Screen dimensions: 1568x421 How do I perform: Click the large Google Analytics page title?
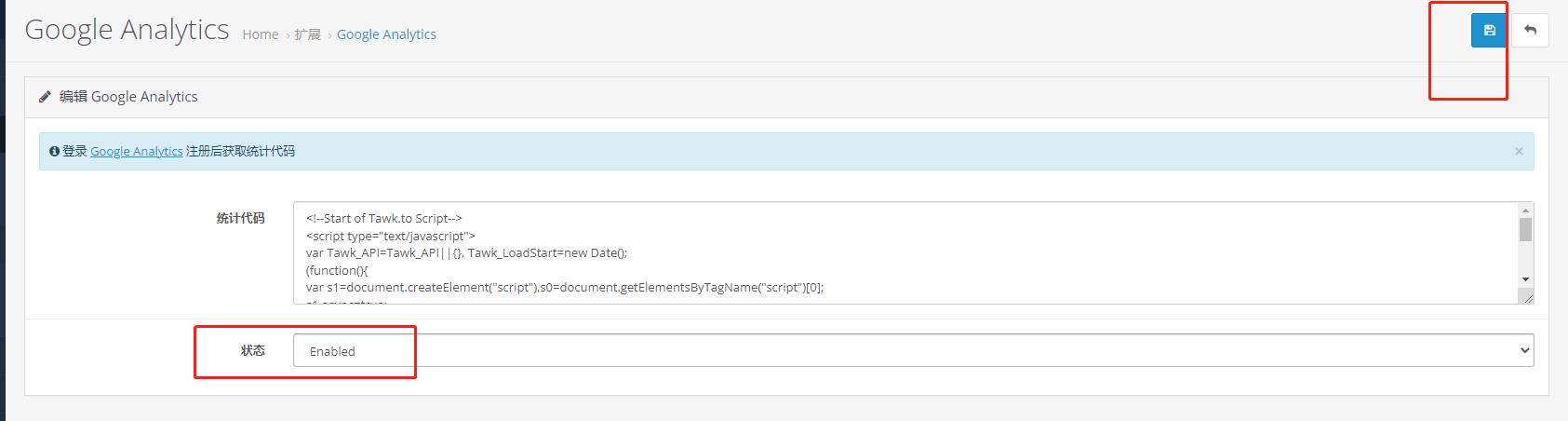coord(127,30)
